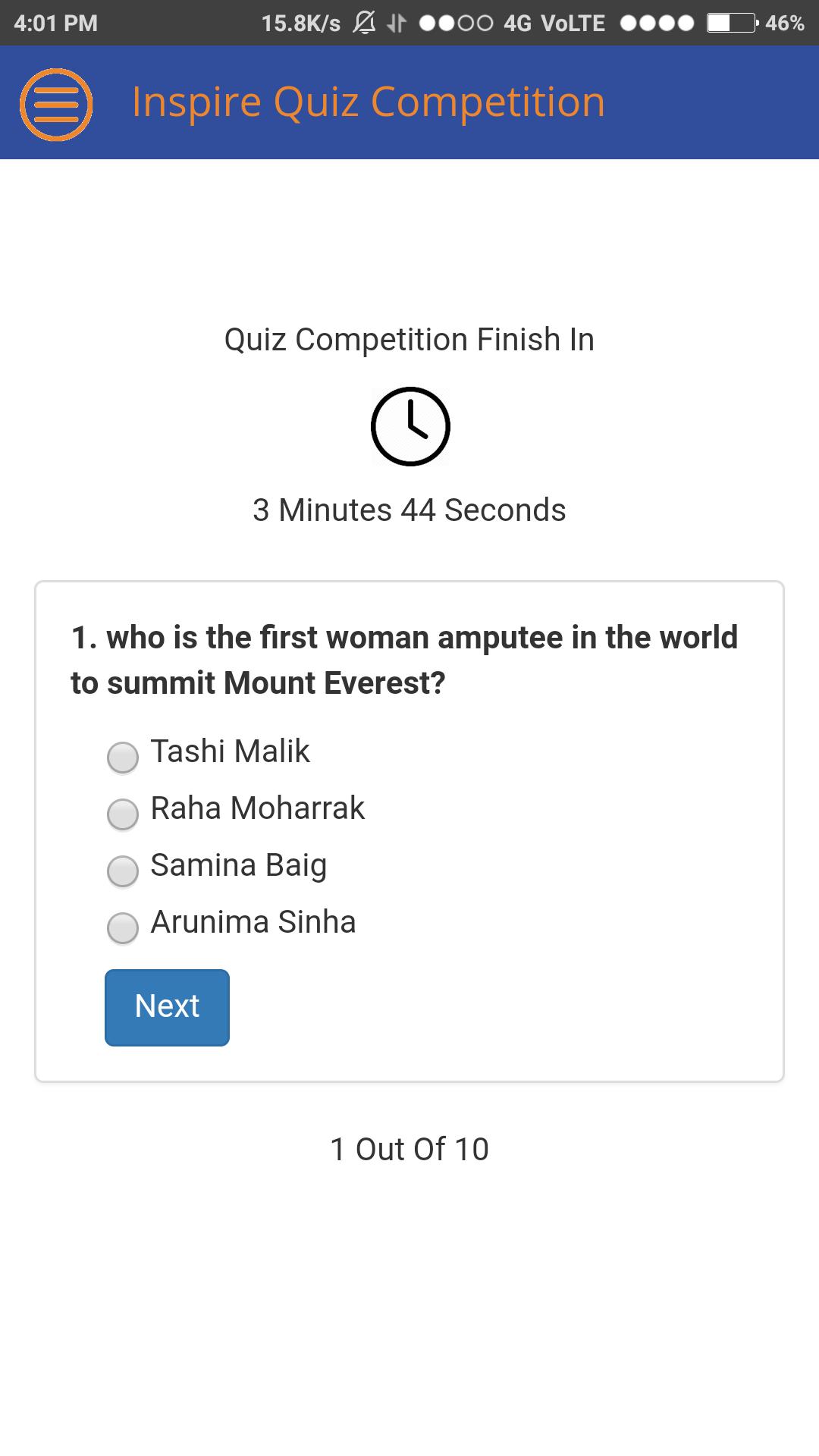The image size is (819, 1456).
Task: Click the blue Next button
Action: (x=167, y=1007)
